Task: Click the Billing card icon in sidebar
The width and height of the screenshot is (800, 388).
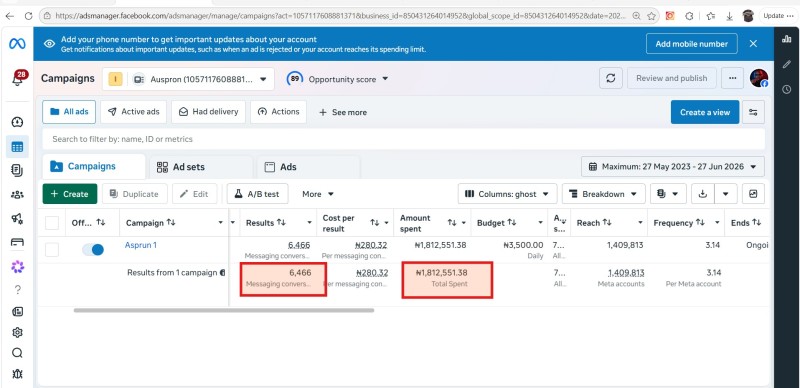Action: tap(17, 242)
